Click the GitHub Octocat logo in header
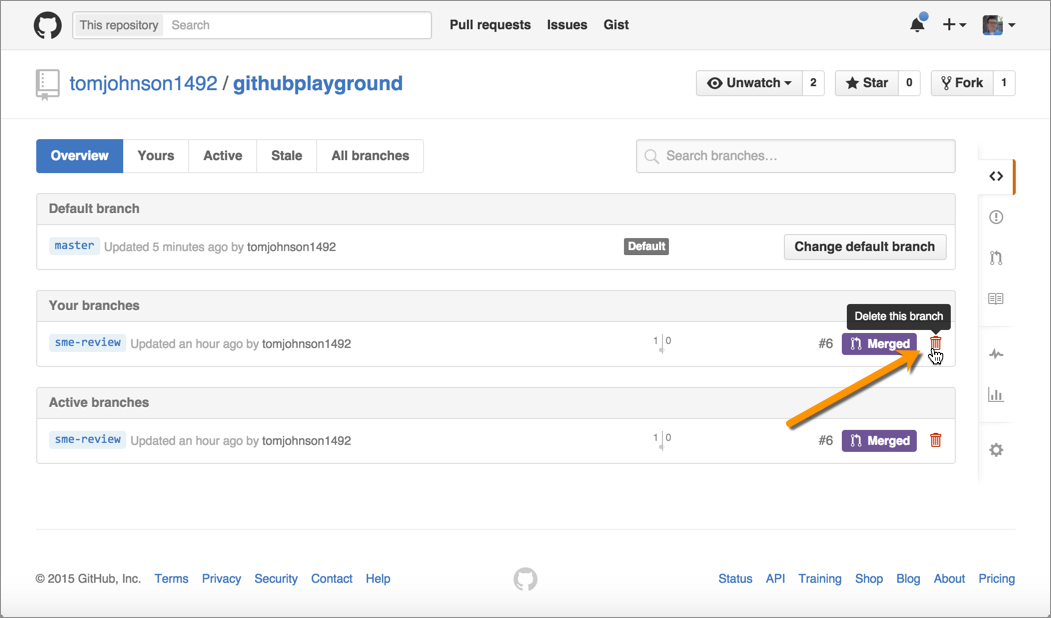1051x618 pixels. point(47,25)
